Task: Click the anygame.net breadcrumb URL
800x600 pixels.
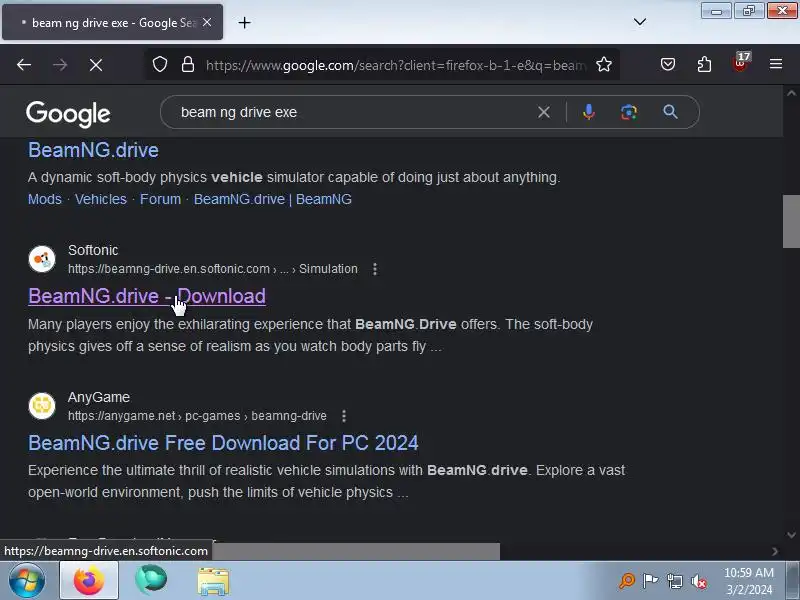Action: 197,416
